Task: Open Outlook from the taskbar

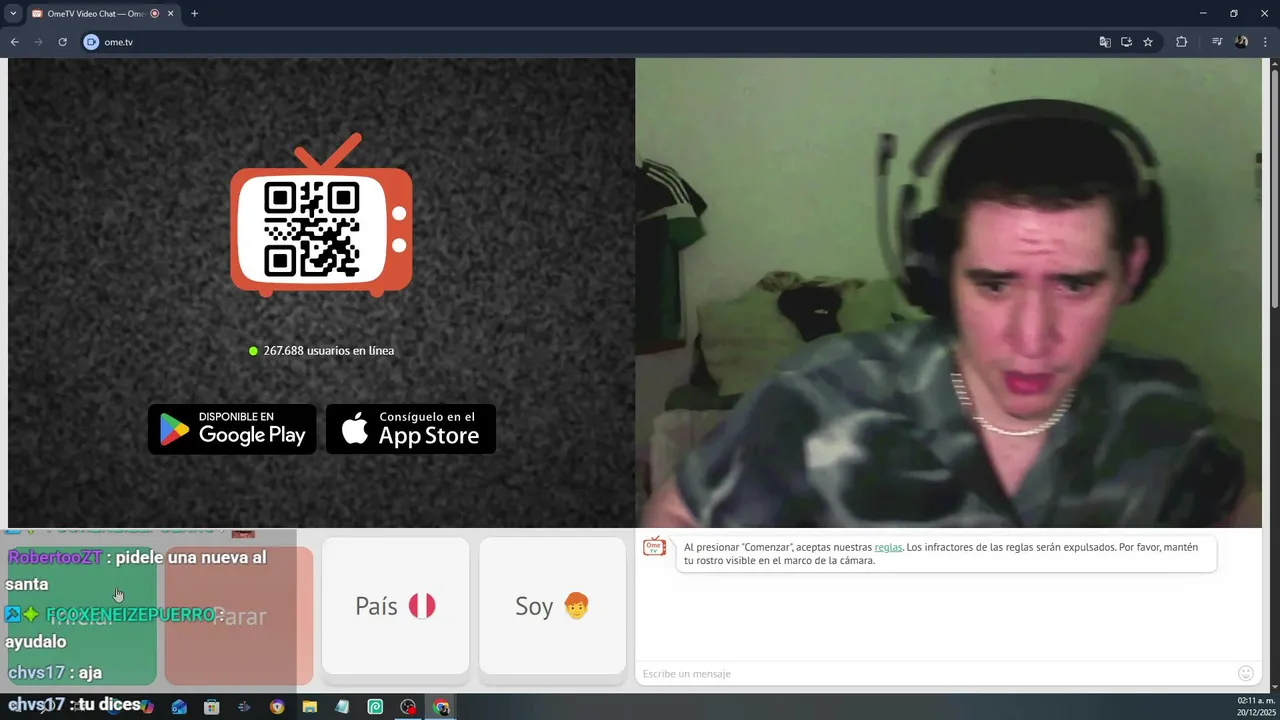Action: click(x=179, y=707)
